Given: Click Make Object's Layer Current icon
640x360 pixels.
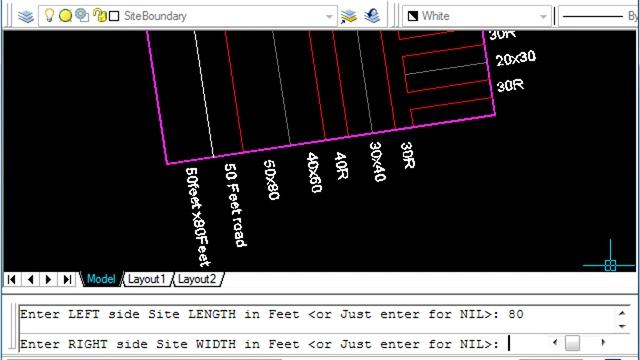Looking at the screenshot, I should [x=349, y=16].
